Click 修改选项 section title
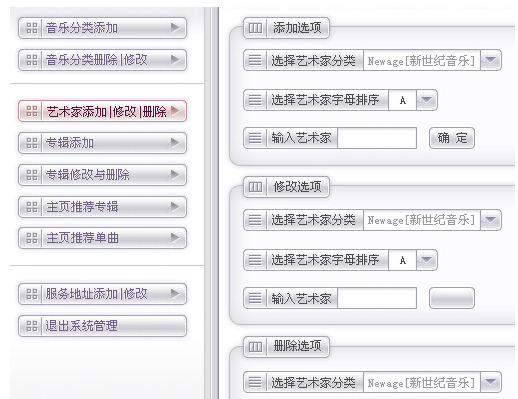Screen dimensions: 518x399 [x=297, y=187]
